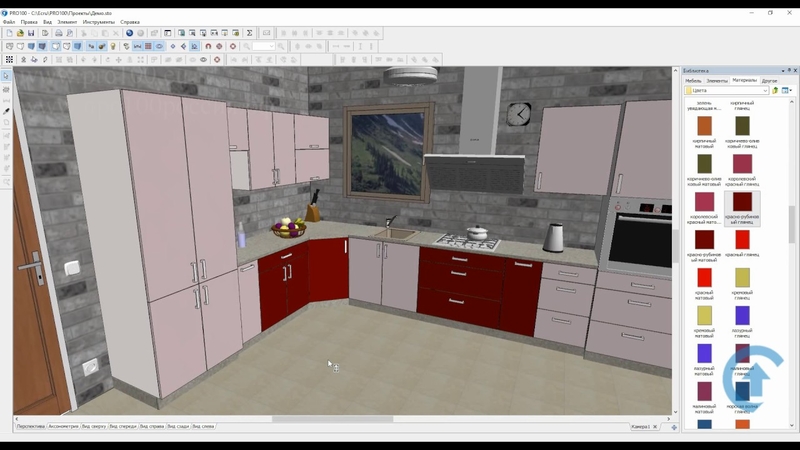Click the Save diskette icon
This screenshot has width=800, height=450.
tap(33, 32)
